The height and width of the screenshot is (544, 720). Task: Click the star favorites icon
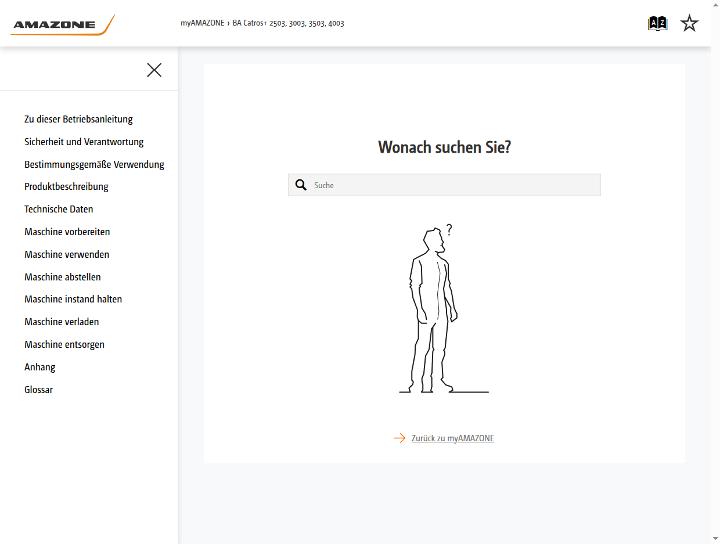689,23
